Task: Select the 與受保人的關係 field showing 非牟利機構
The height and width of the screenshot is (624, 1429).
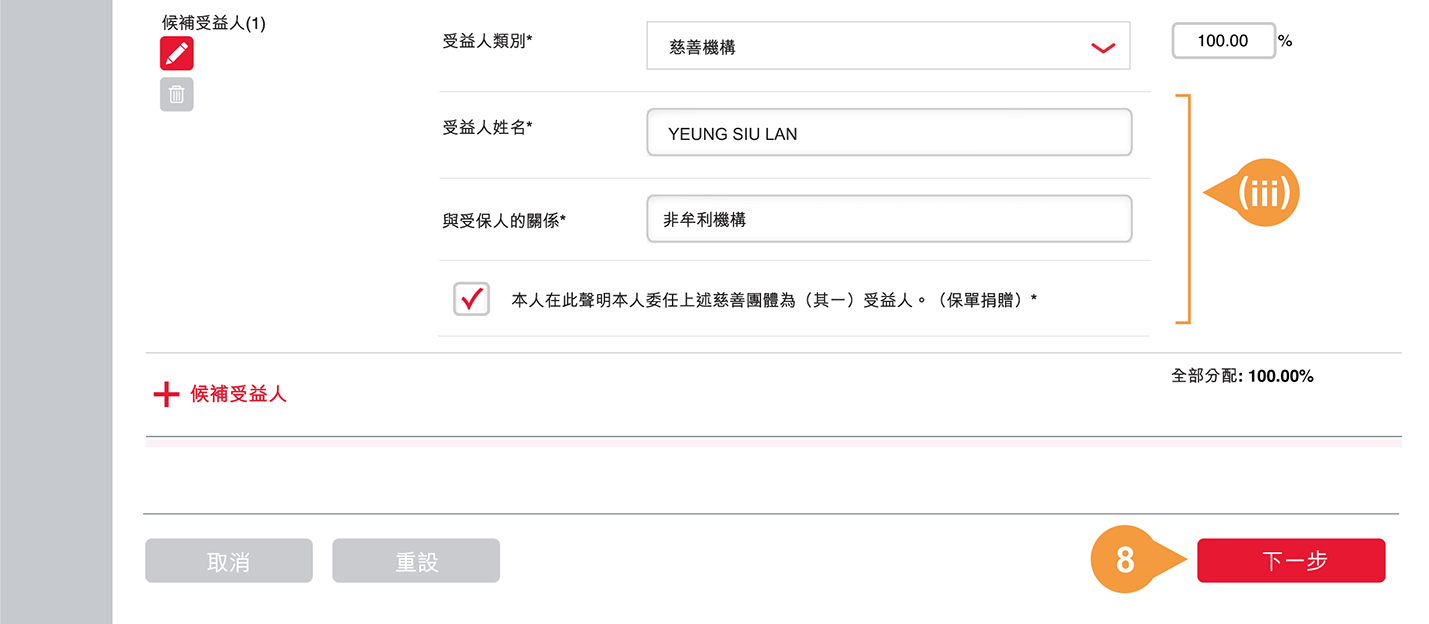Action: [888, 218]
